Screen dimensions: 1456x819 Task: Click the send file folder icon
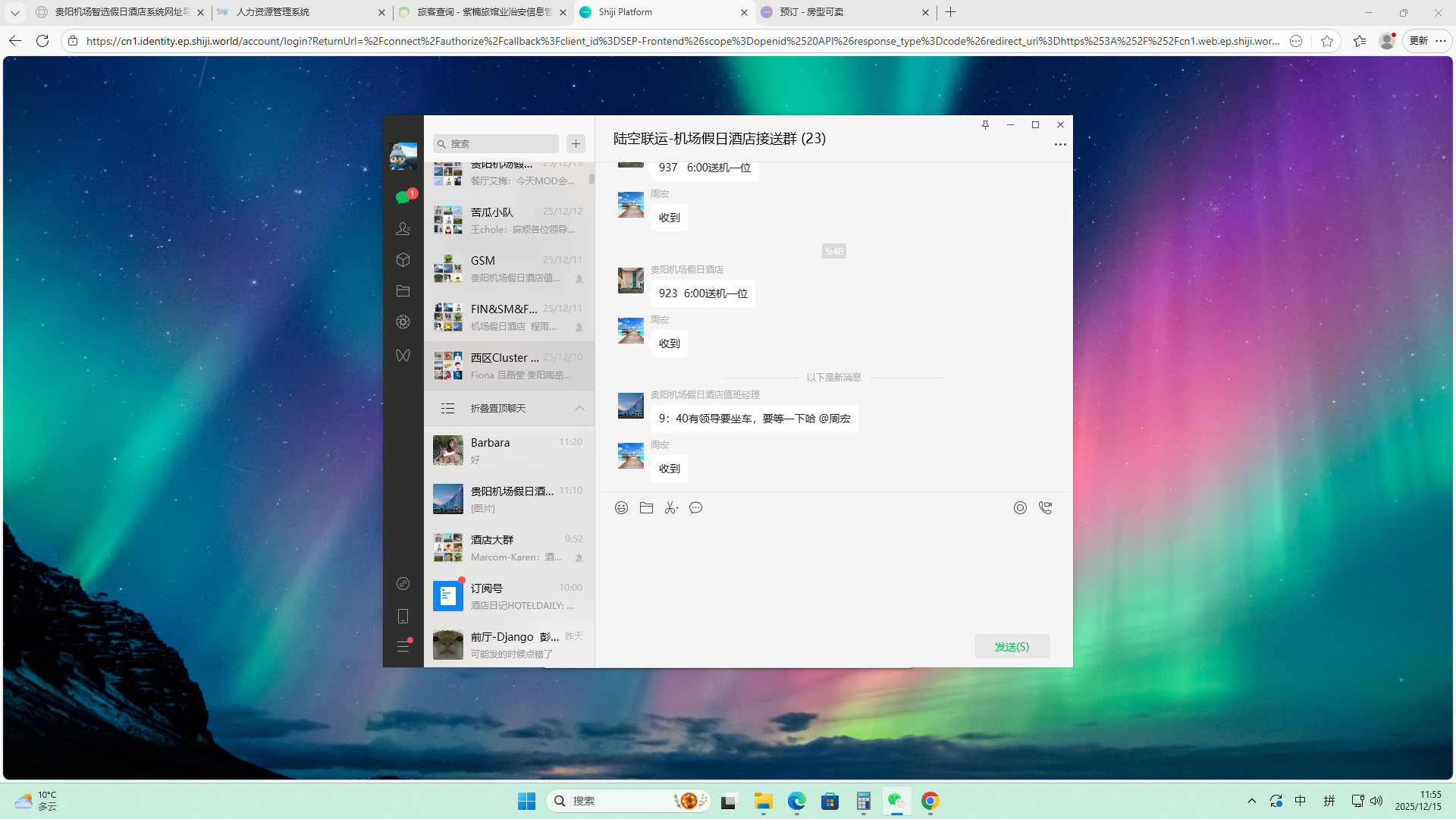[646, 508]
